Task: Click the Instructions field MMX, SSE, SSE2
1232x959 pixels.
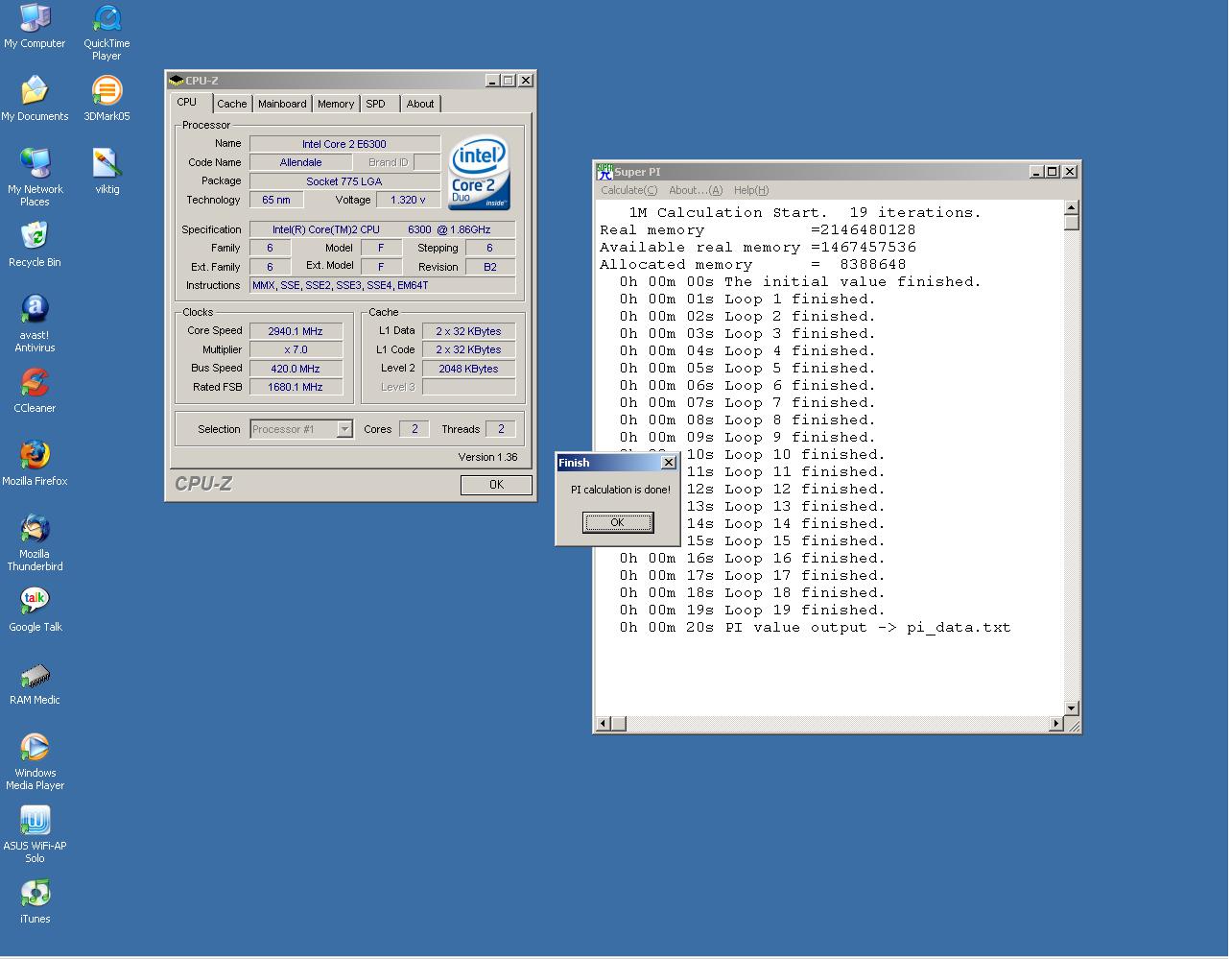Action: click(382, 285)
